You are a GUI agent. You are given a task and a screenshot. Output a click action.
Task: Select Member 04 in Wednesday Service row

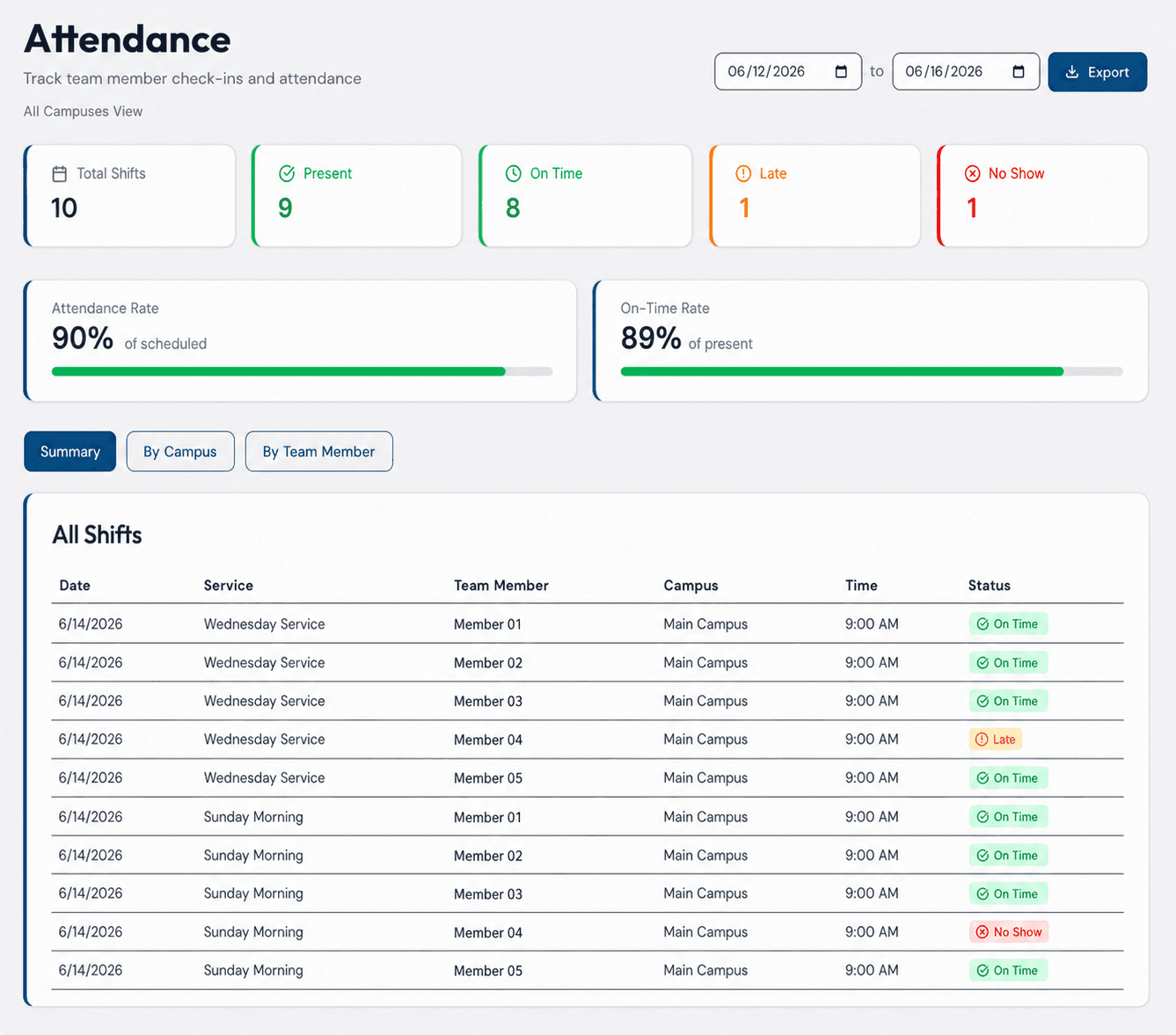(488, 740)
